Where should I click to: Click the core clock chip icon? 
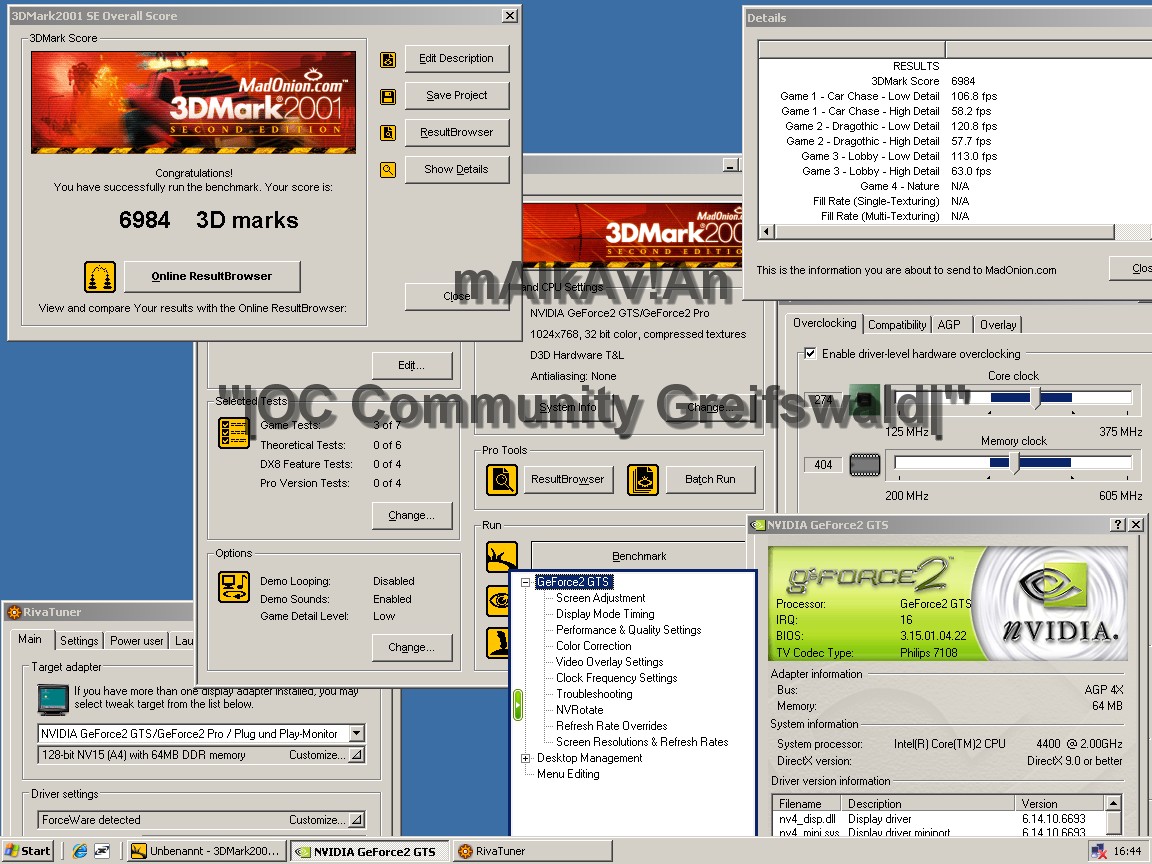[865, 400]
